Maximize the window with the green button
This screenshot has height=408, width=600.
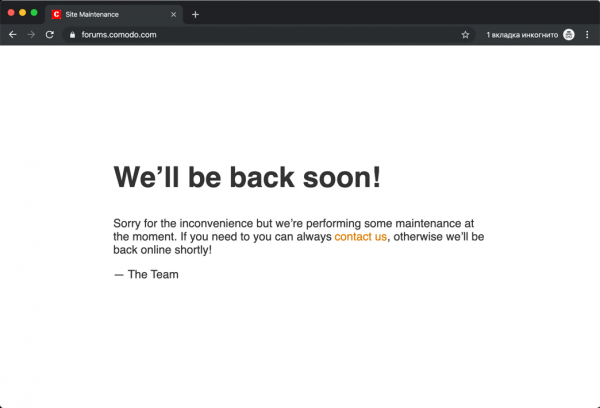[x=34, y=13]
